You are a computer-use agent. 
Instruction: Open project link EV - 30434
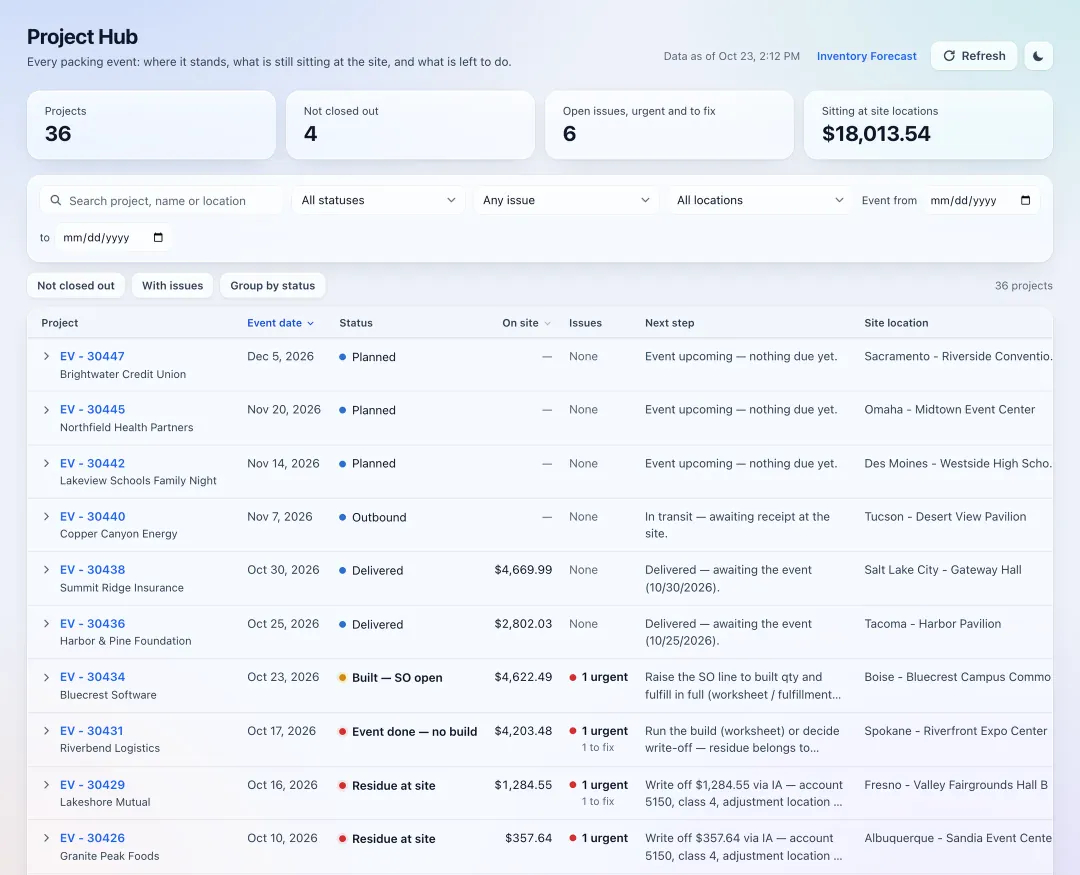click(92, 677)
